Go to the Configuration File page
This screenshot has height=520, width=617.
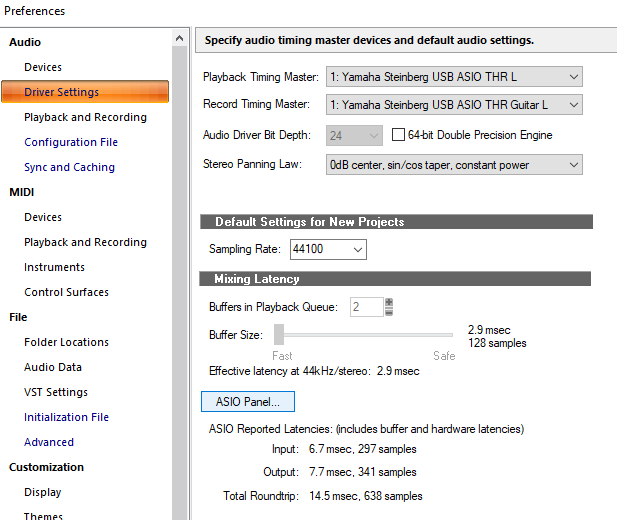[71, 142]
